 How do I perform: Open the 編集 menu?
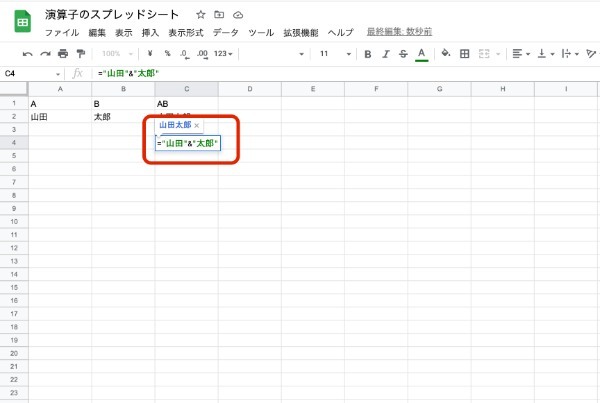[x=97, y=33]
